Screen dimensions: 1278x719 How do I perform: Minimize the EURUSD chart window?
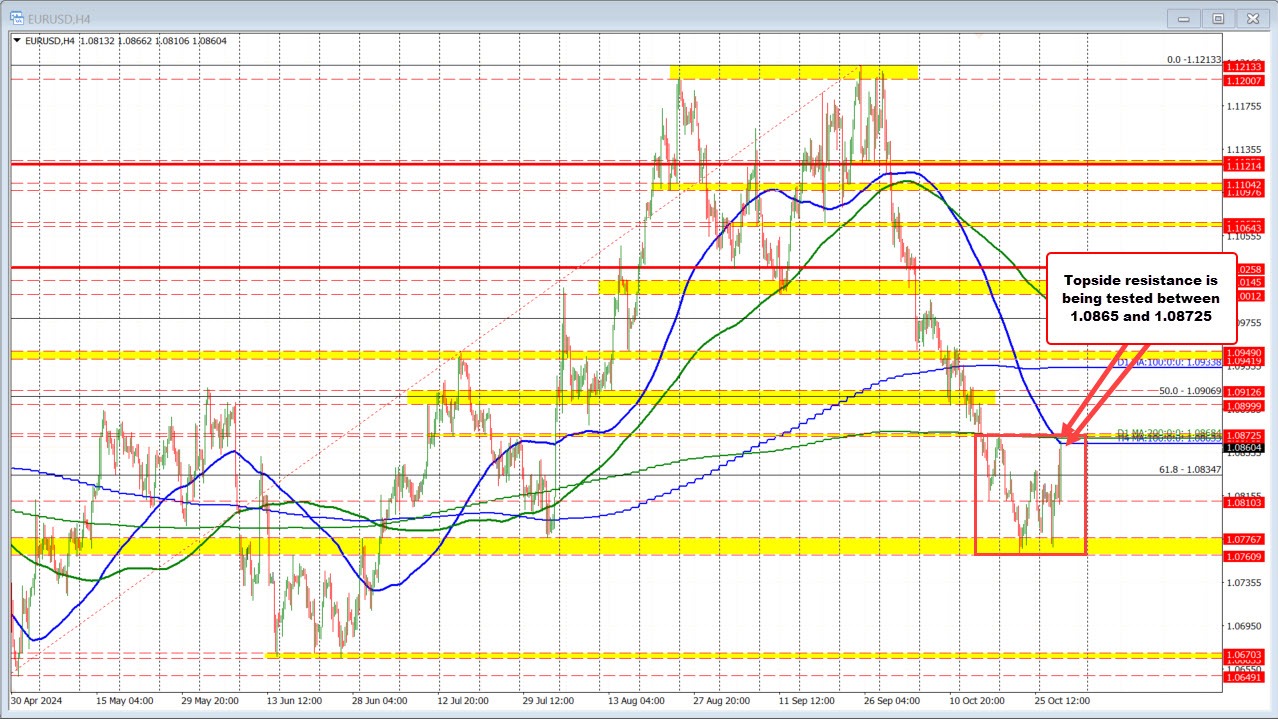click(x=1182, y=17)
